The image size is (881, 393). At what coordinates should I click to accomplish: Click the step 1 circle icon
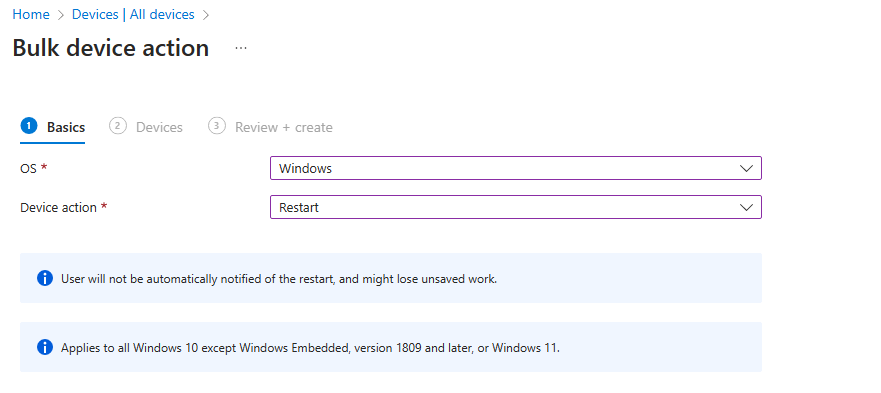pyautogui.click(x=29, y=127)
